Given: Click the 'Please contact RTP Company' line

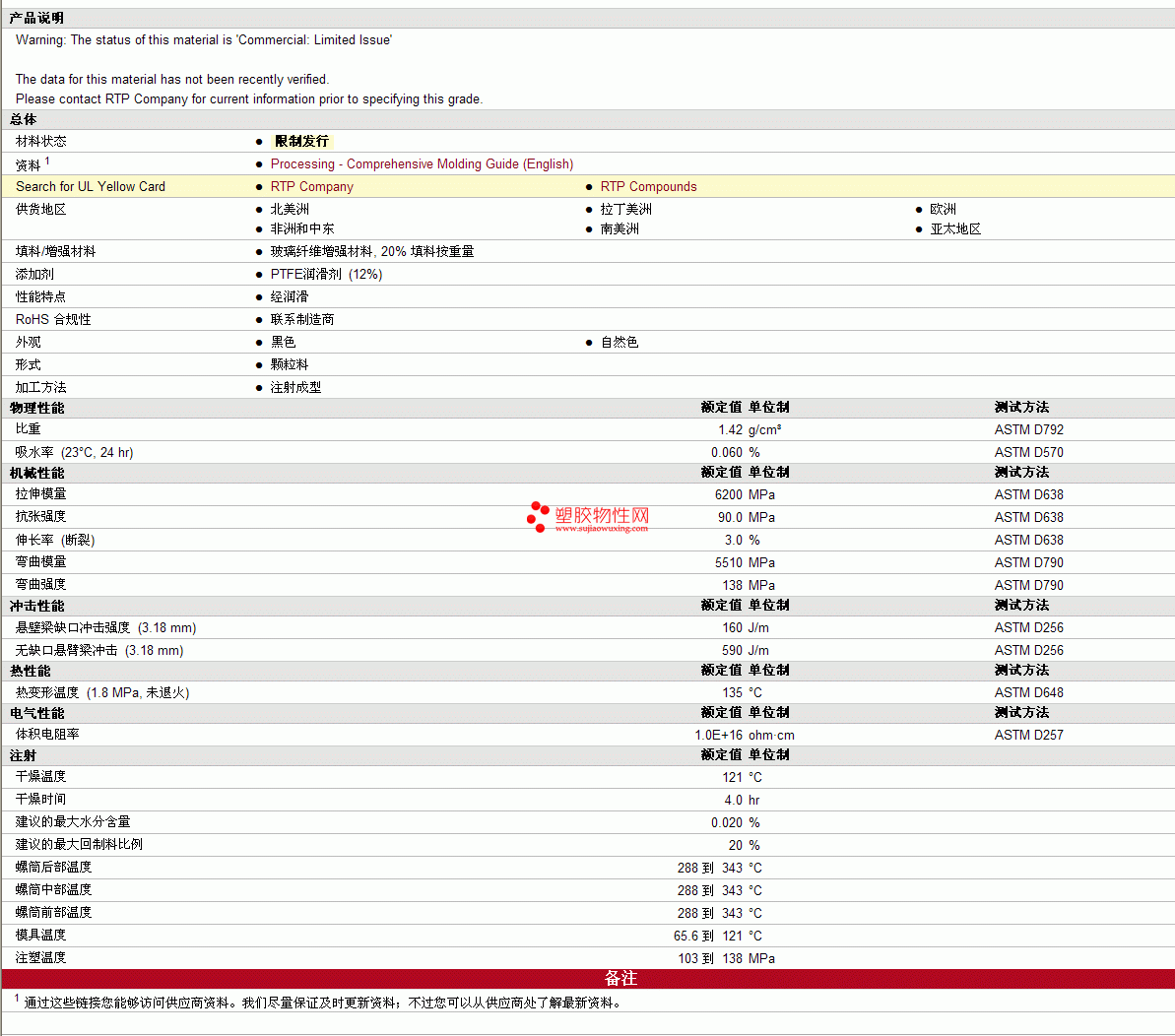Looking at the screenshot, I should coord(249,98).
